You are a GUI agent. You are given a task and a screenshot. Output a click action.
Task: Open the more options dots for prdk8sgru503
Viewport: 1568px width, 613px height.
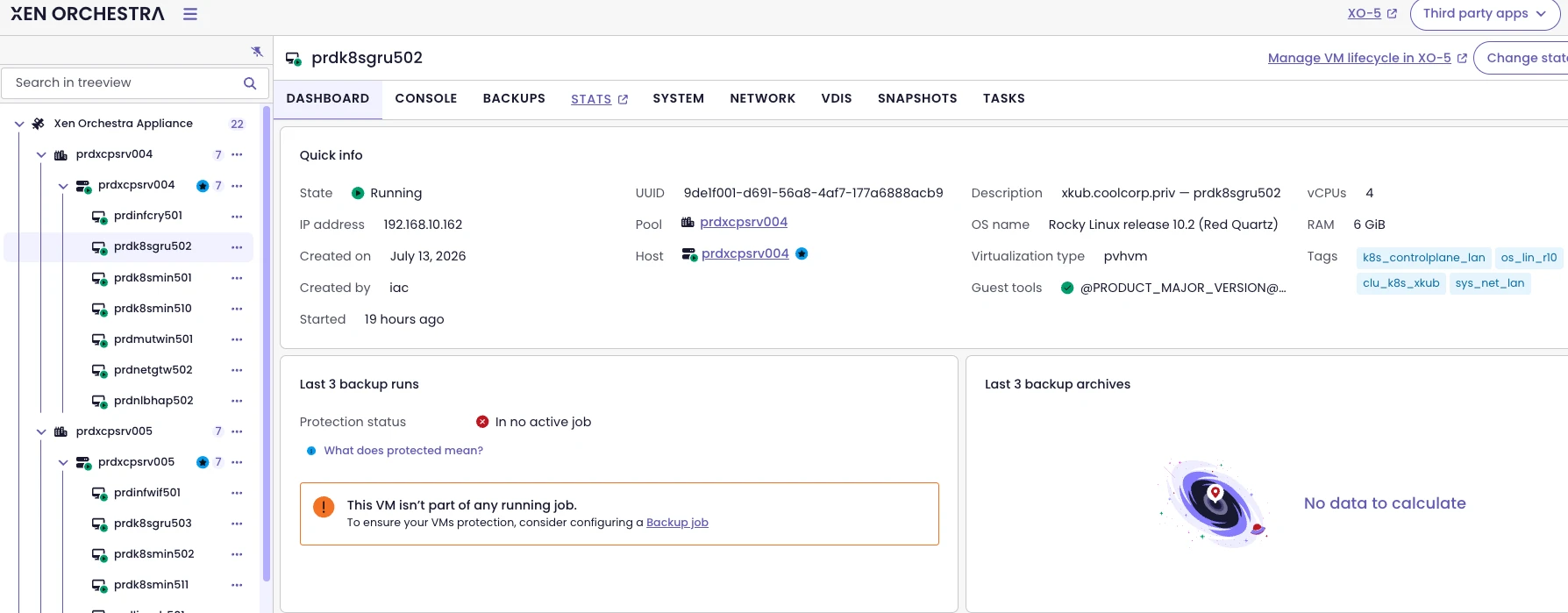tap(237, 524)
